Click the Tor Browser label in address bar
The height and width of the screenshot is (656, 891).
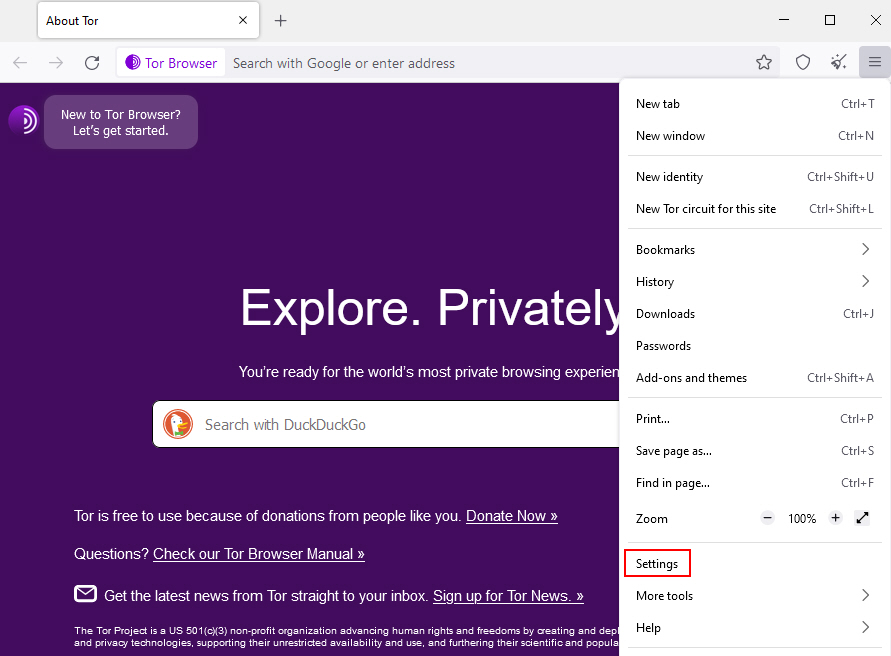[170, 62]
